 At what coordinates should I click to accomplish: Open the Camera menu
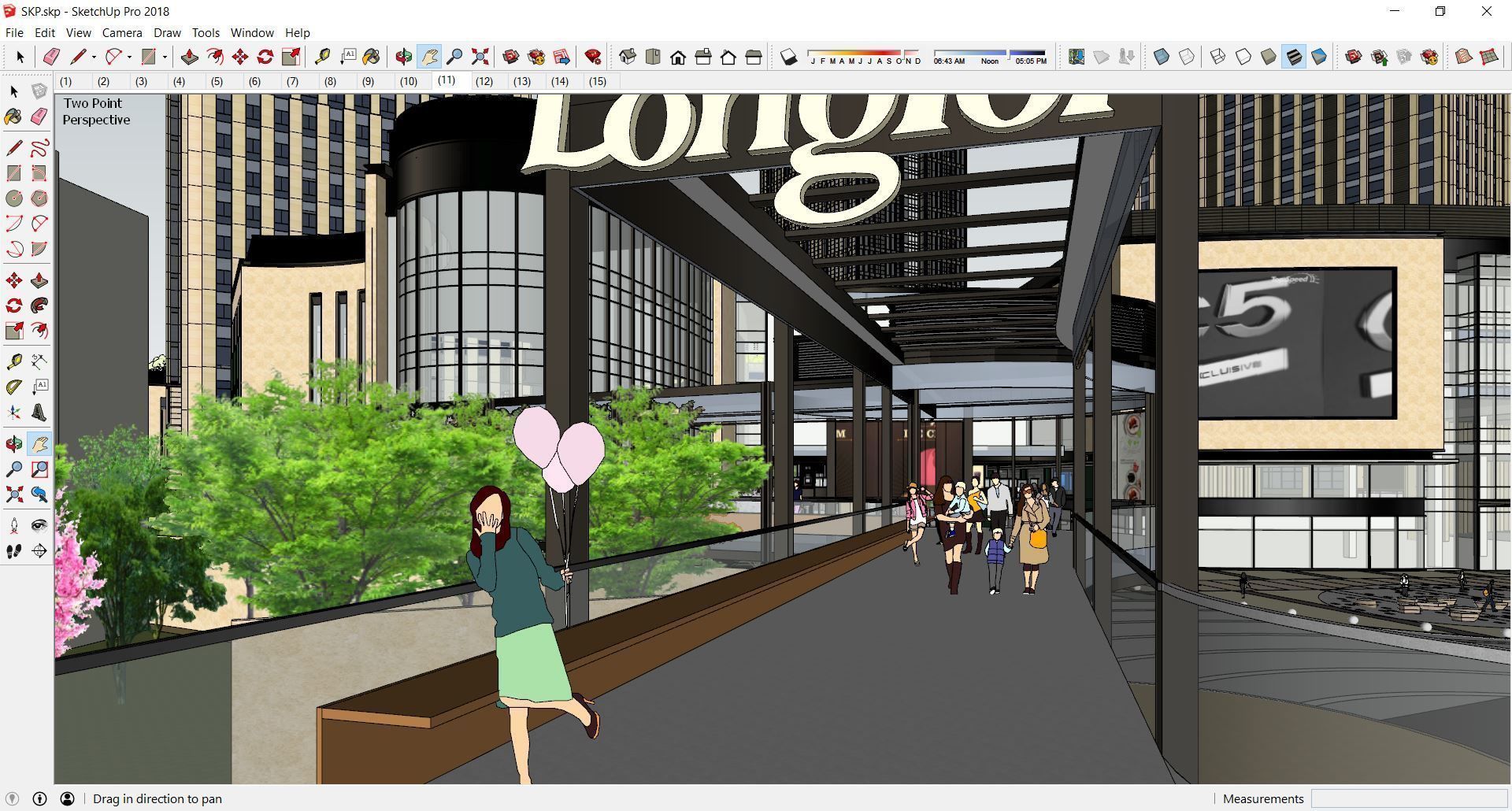point(122,32)
